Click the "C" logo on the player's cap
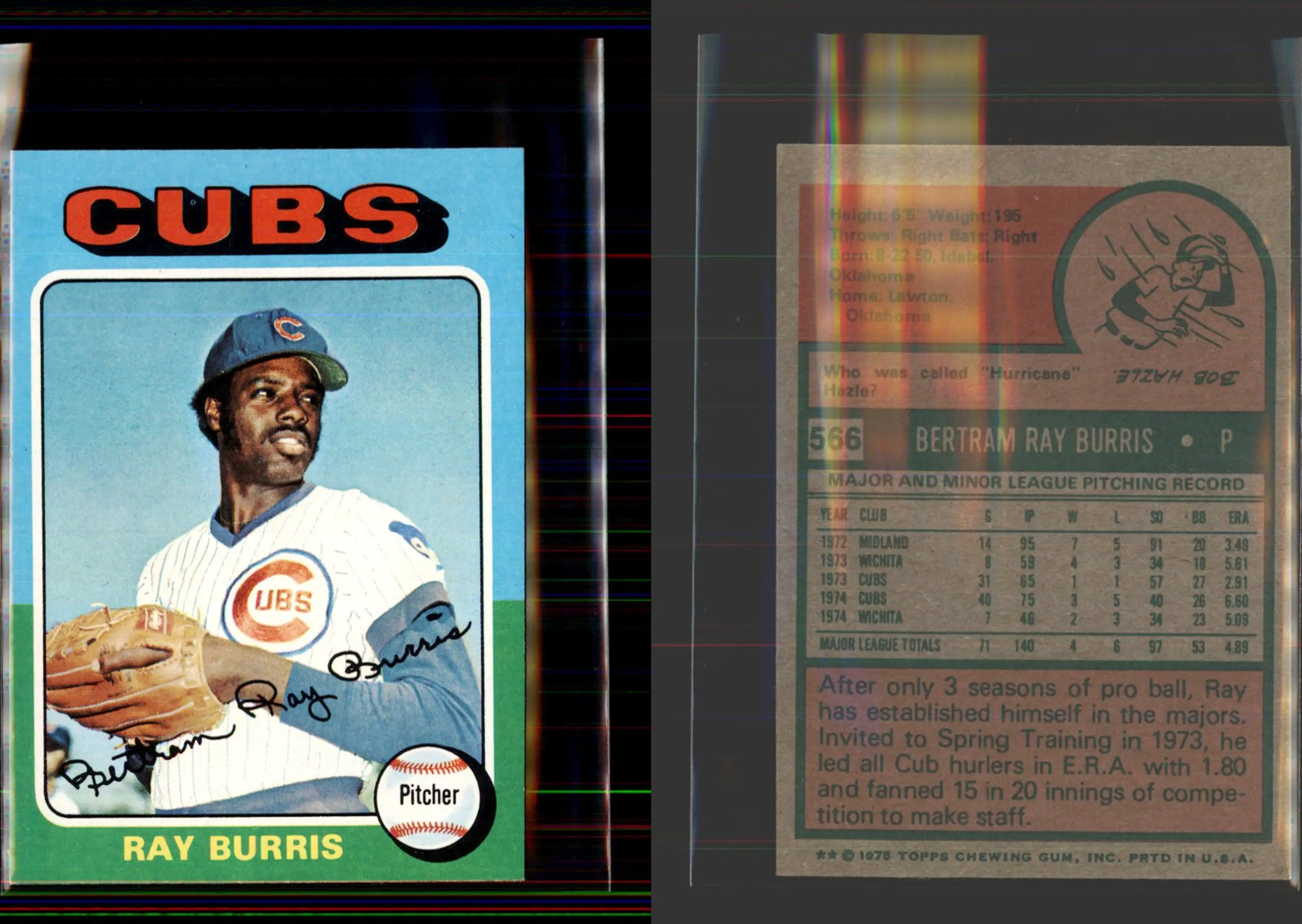 [289, 328]
